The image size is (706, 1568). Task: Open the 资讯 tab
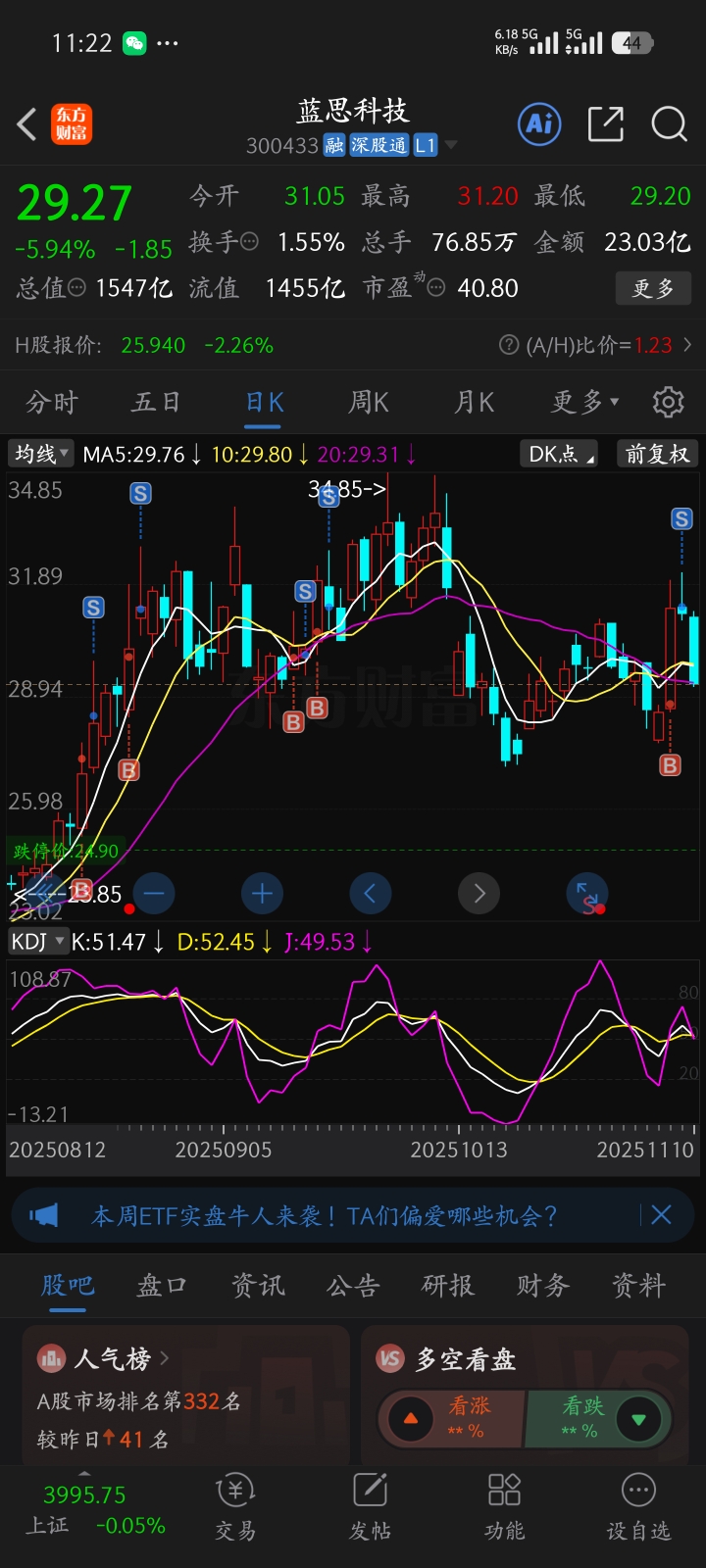point(258,1285)
